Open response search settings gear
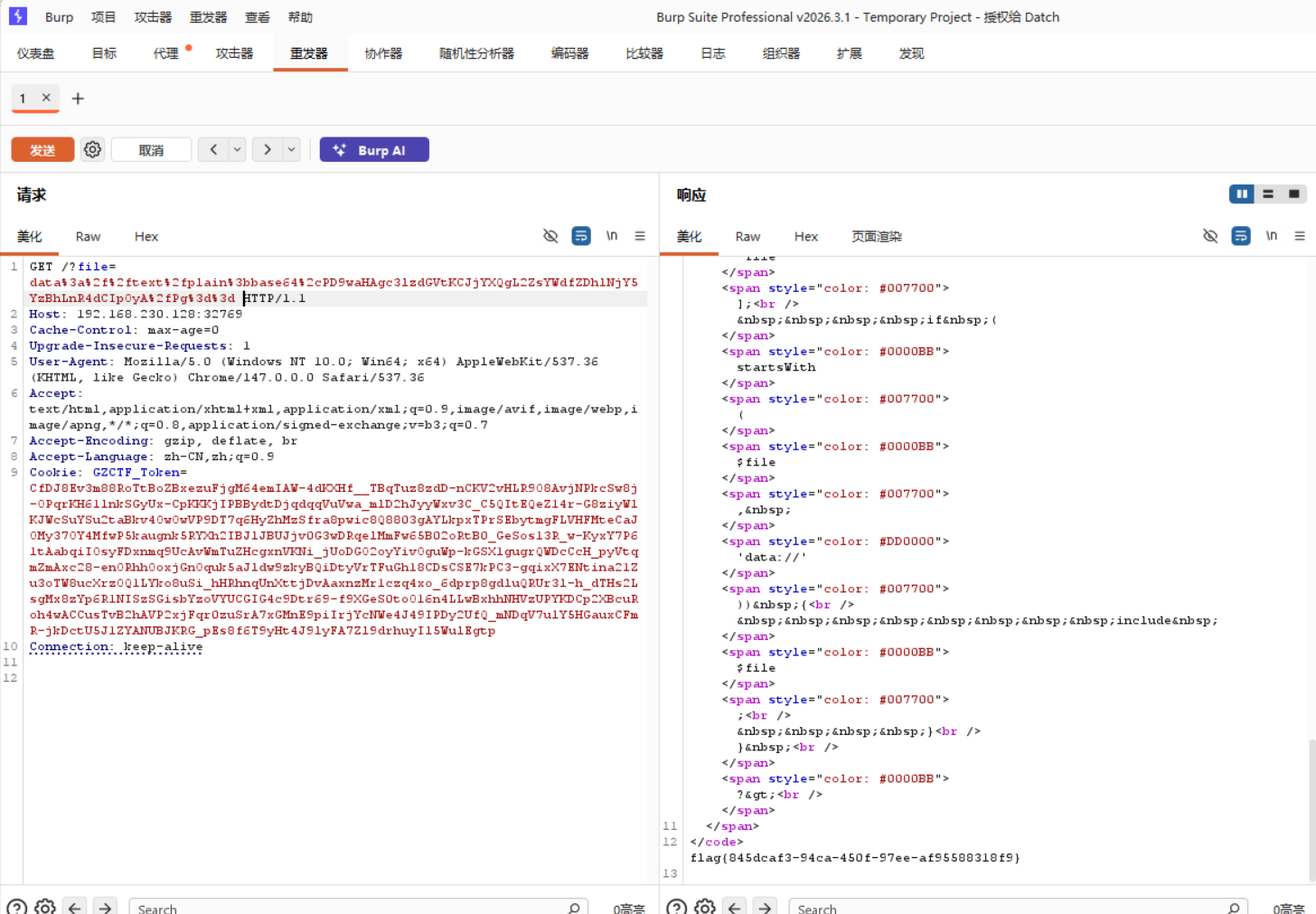This screenshot has width=1316, height=914. tap(705, 907)
